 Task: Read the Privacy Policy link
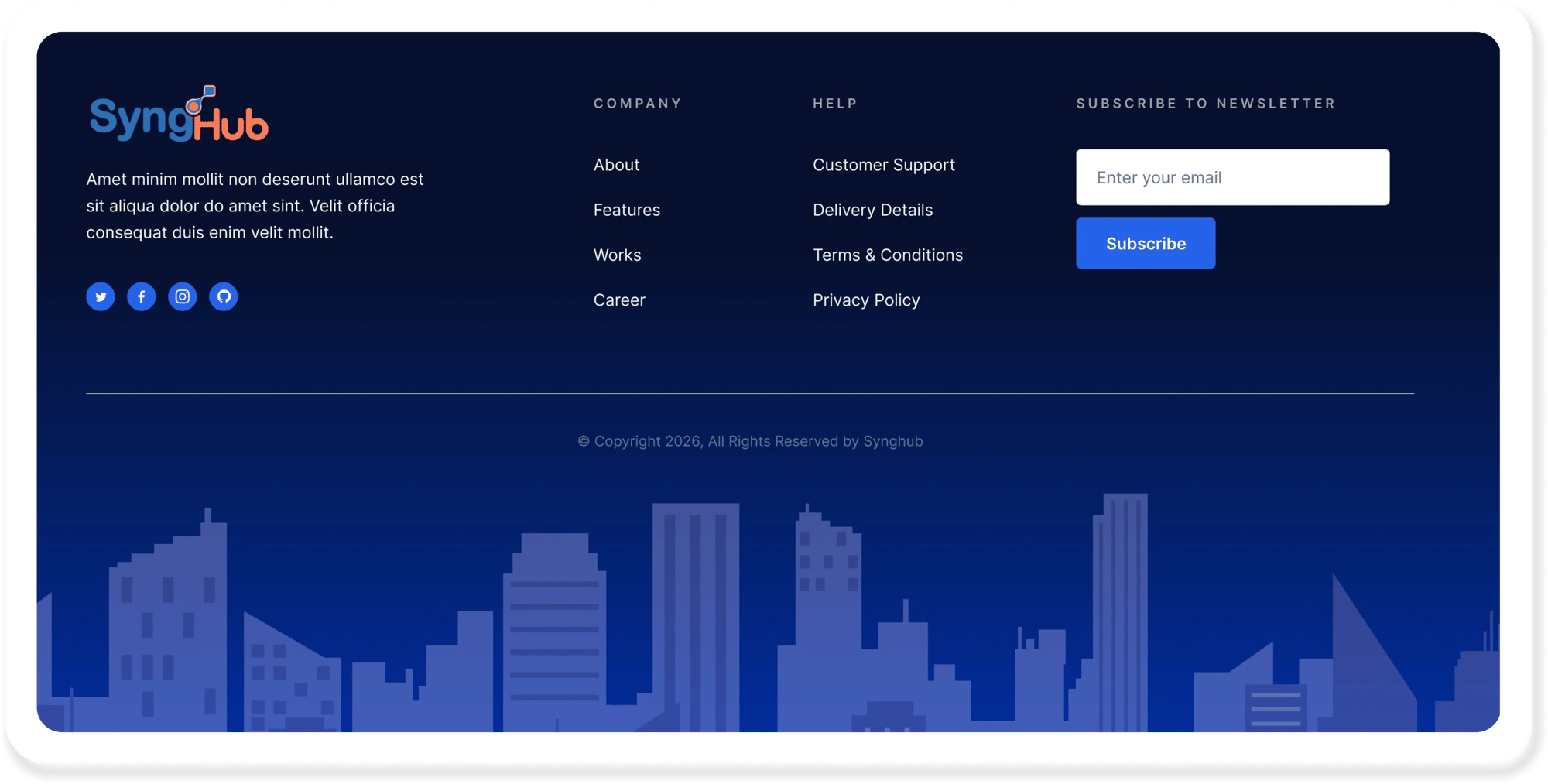866,300
